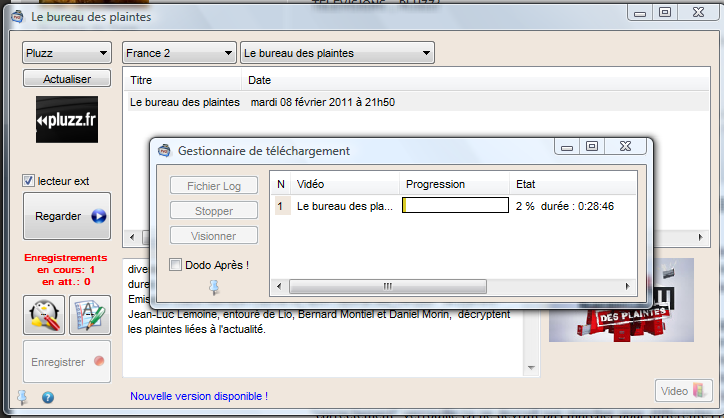The height and width of the screenshot is (418, 724).
Task: Click description scrollbar down arrow
Action: point(531,368)
